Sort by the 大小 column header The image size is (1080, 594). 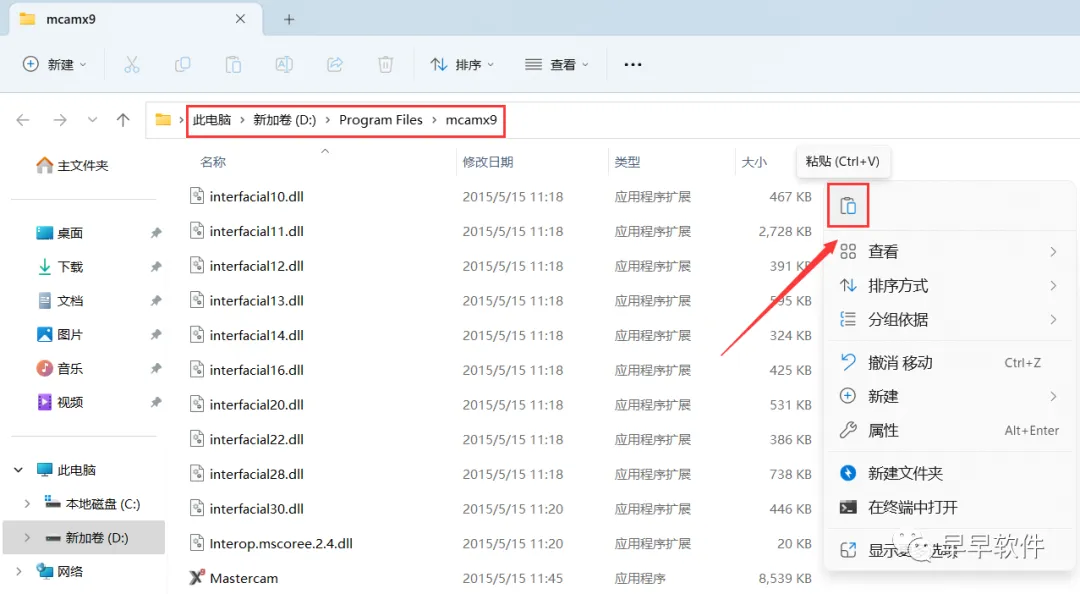(754, 162)
